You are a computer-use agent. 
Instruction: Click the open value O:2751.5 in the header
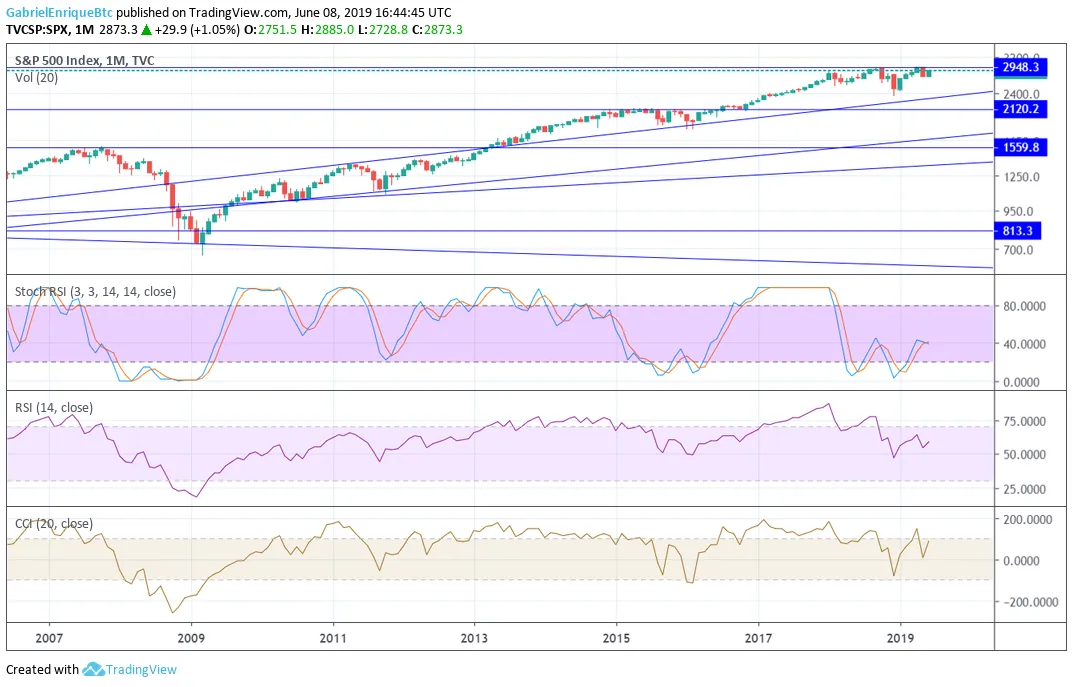coord(270,30)
